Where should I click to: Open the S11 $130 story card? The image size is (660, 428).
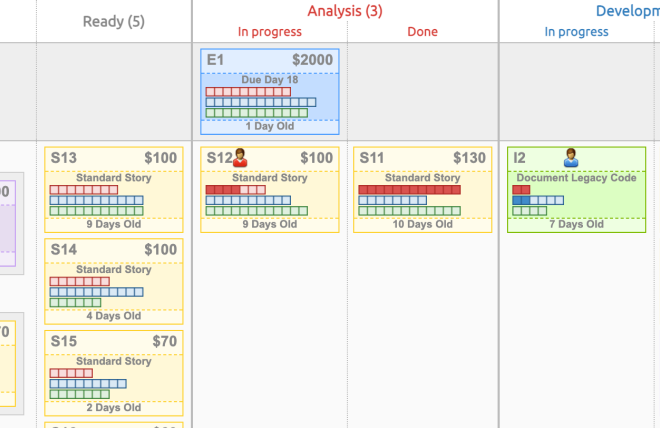(422, 190)
